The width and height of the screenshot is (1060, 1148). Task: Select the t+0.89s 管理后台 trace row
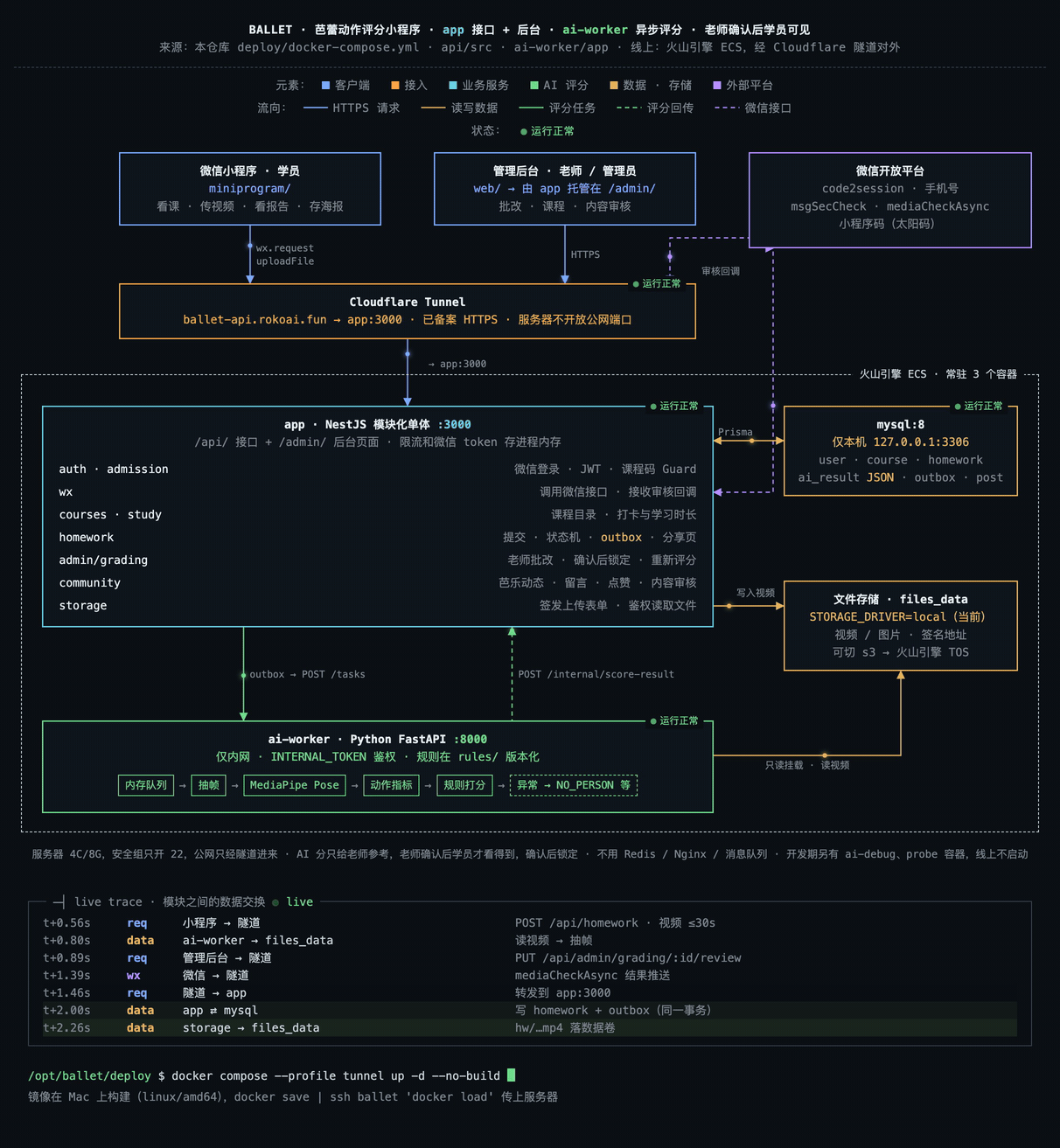[530, 957]
